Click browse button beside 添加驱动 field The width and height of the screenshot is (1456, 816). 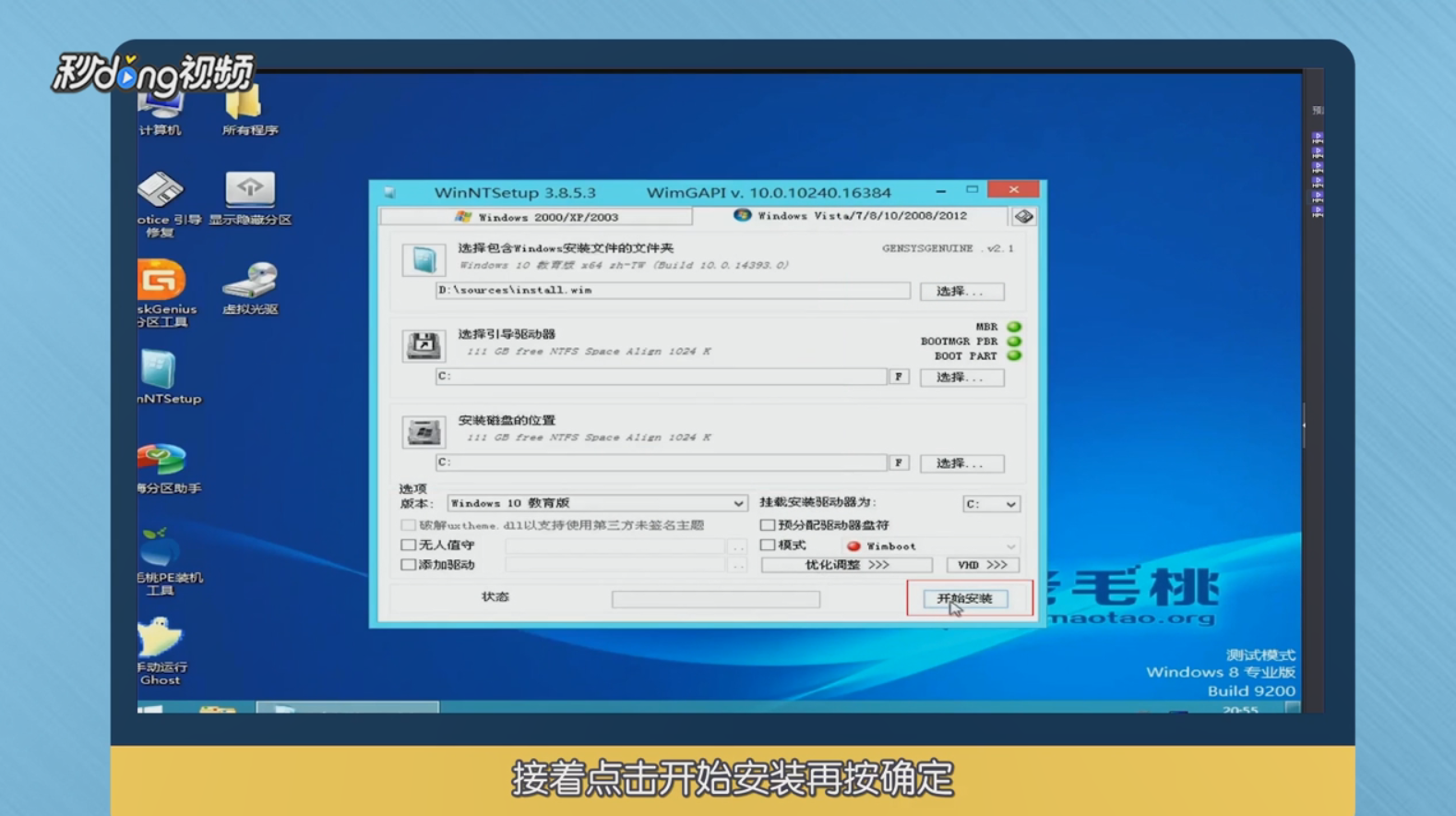click(737, 565)
